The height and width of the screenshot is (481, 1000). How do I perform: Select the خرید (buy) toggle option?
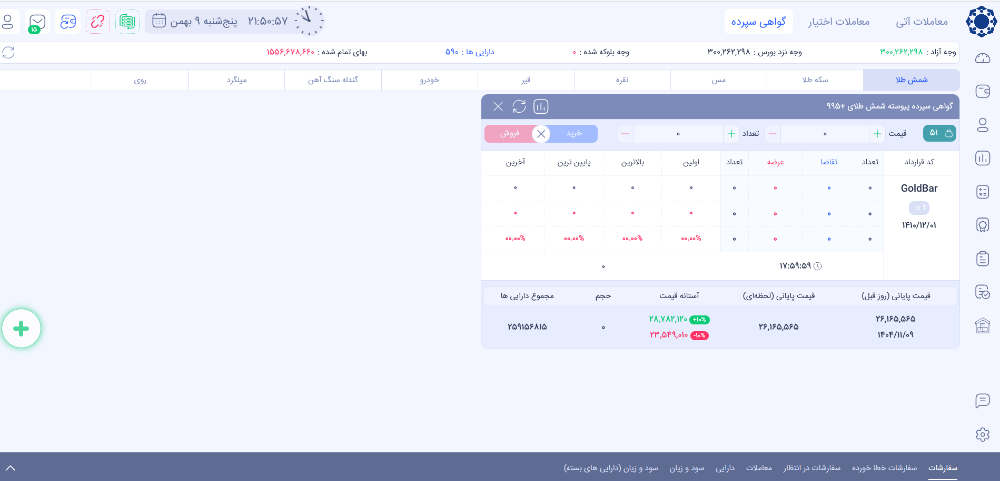point(574,133)
